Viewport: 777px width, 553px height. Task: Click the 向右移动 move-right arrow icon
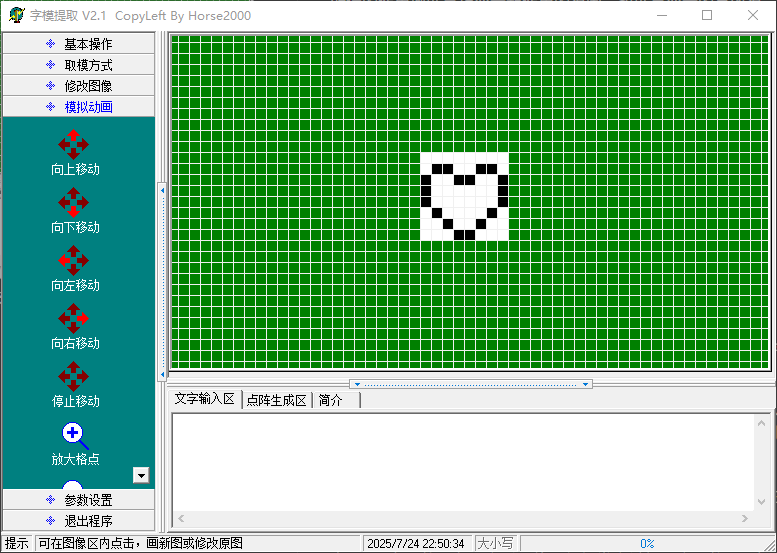tap(73, 319)
